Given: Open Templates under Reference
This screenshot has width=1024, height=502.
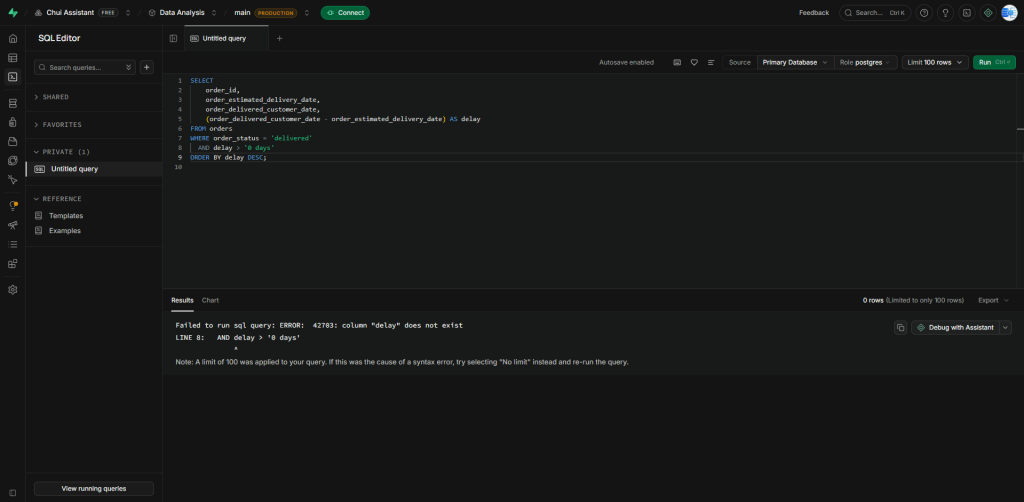Looking at the screenshot, I should point(66,215).
